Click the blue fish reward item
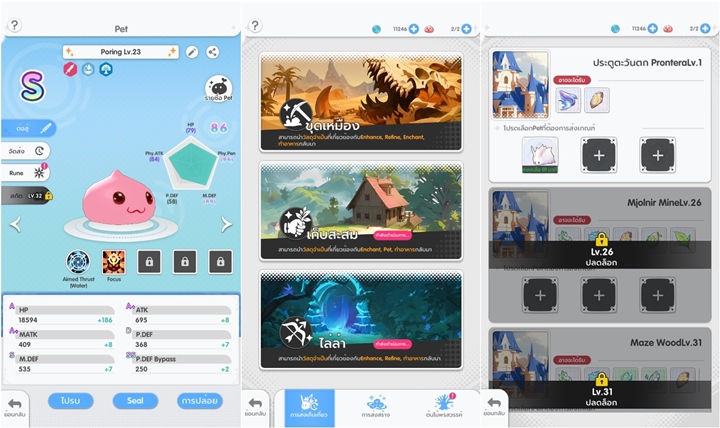Image resolution: width=720 pixels, height=428 pixels. pyautogui.click(x=568, y=100)
